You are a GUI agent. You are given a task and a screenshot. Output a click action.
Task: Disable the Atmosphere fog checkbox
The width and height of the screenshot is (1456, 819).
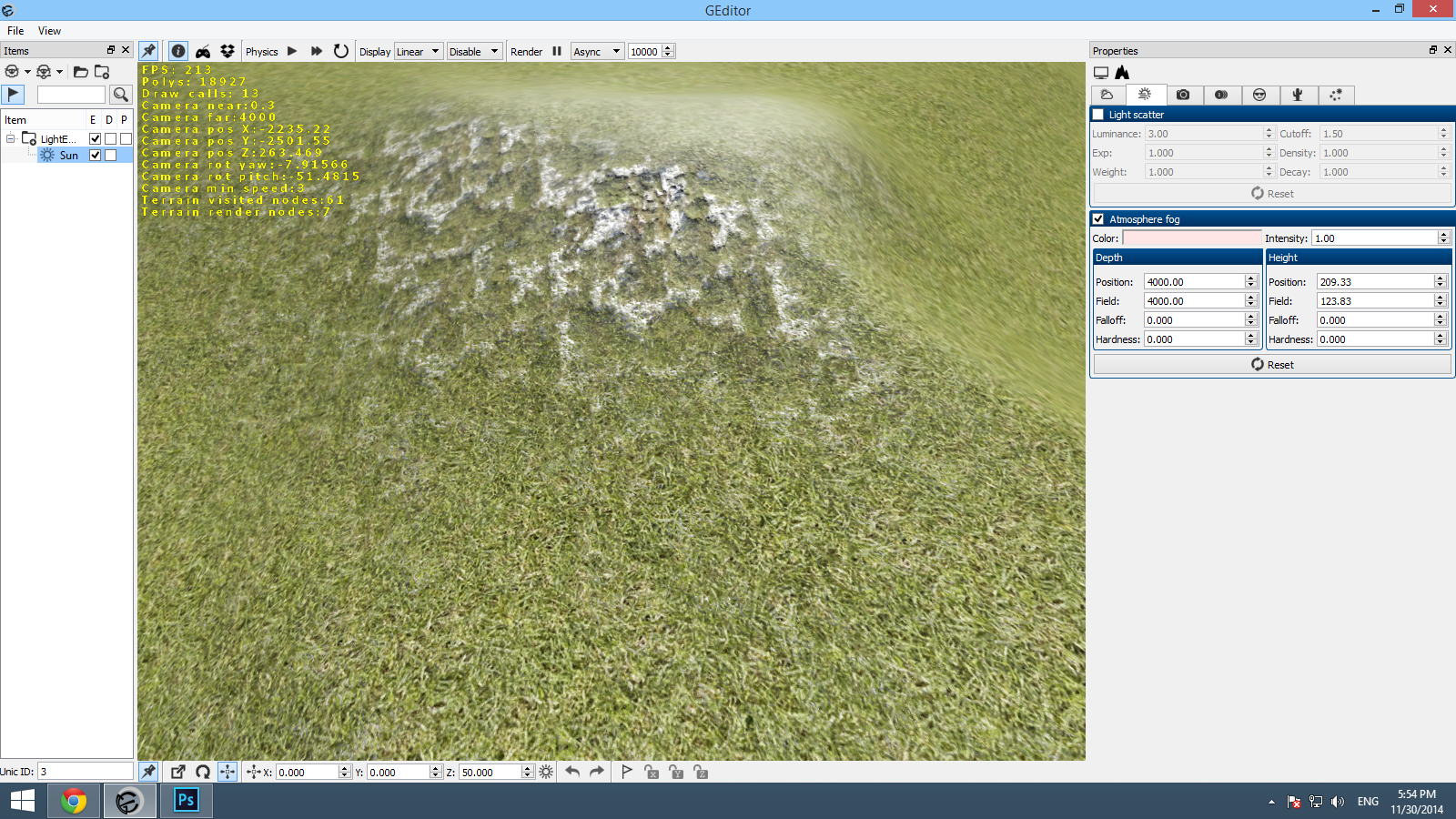1098,219
